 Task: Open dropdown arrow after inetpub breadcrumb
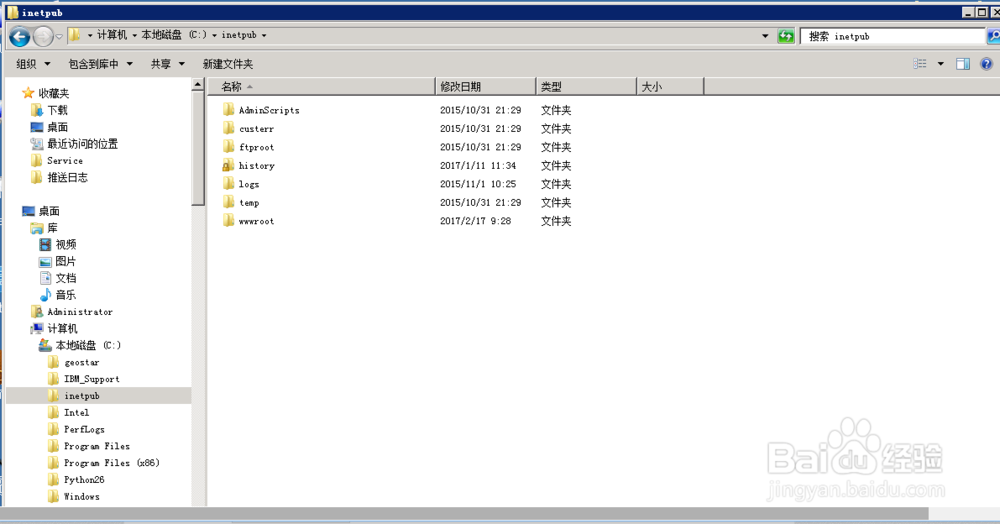pos(264,36)
